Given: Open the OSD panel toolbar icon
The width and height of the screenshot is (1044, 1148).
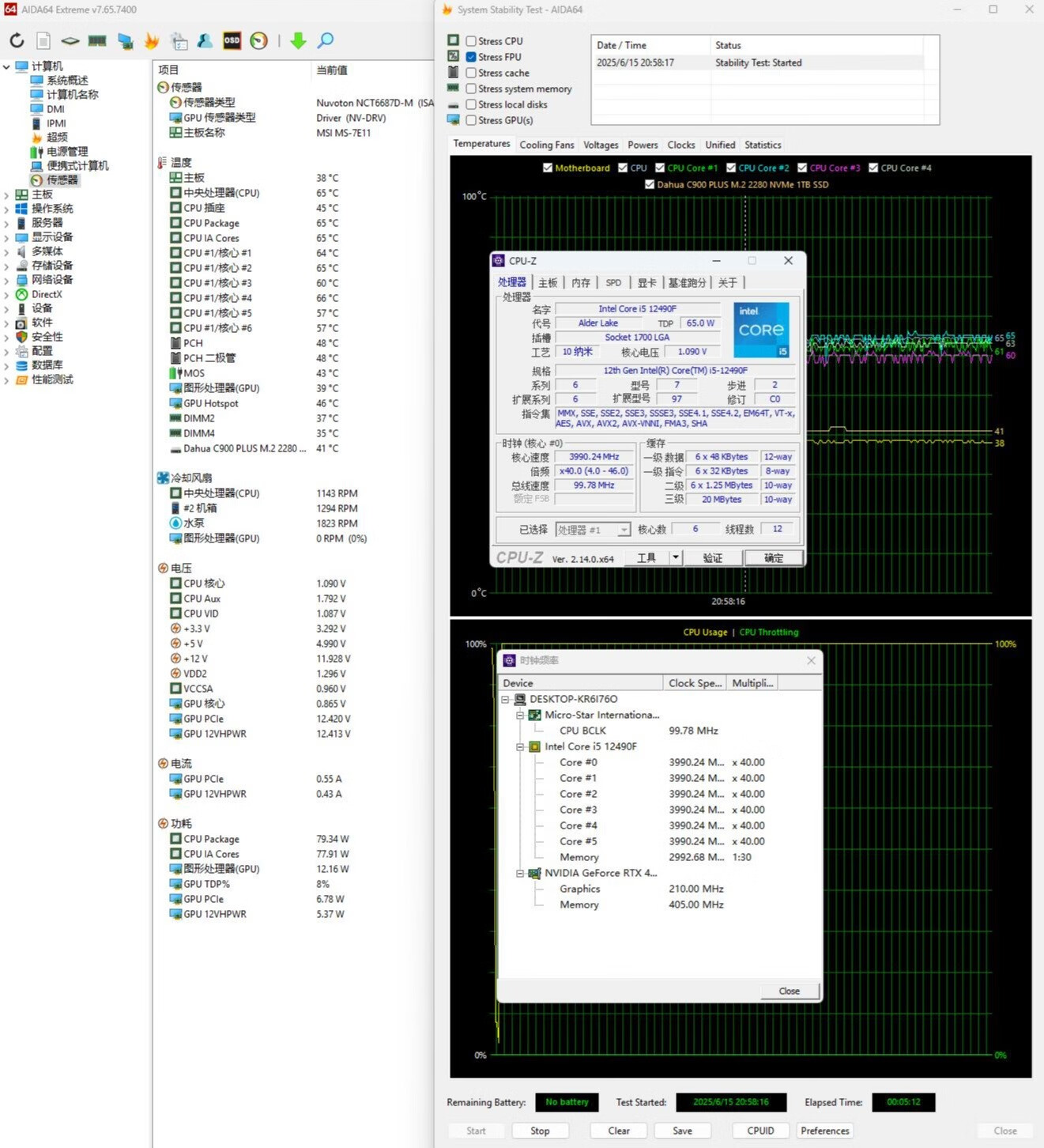Looking at the screenshot, I should point(232,41).
